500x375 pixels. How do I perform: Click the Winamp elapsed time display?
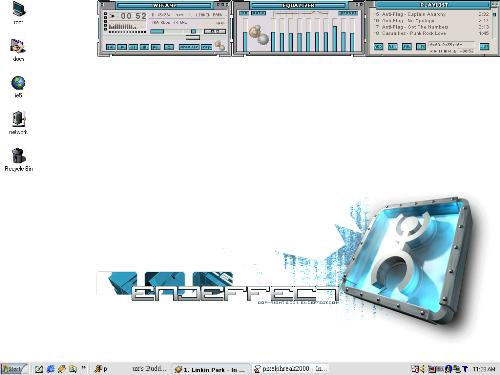tap(133, 16)
